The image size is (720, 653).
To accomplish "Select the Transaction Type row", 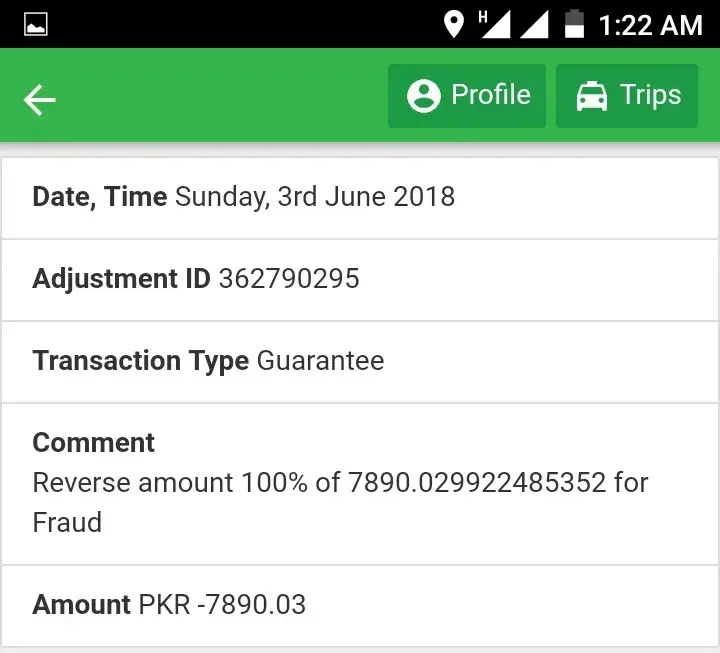I will coord(360,361).
